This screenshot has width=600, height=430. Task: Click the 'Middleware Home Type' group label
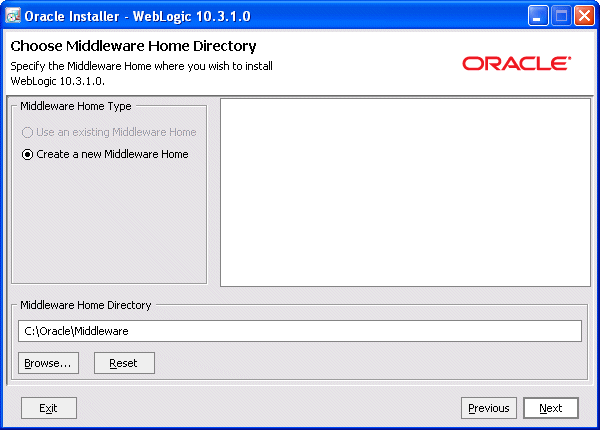[76, 106]
